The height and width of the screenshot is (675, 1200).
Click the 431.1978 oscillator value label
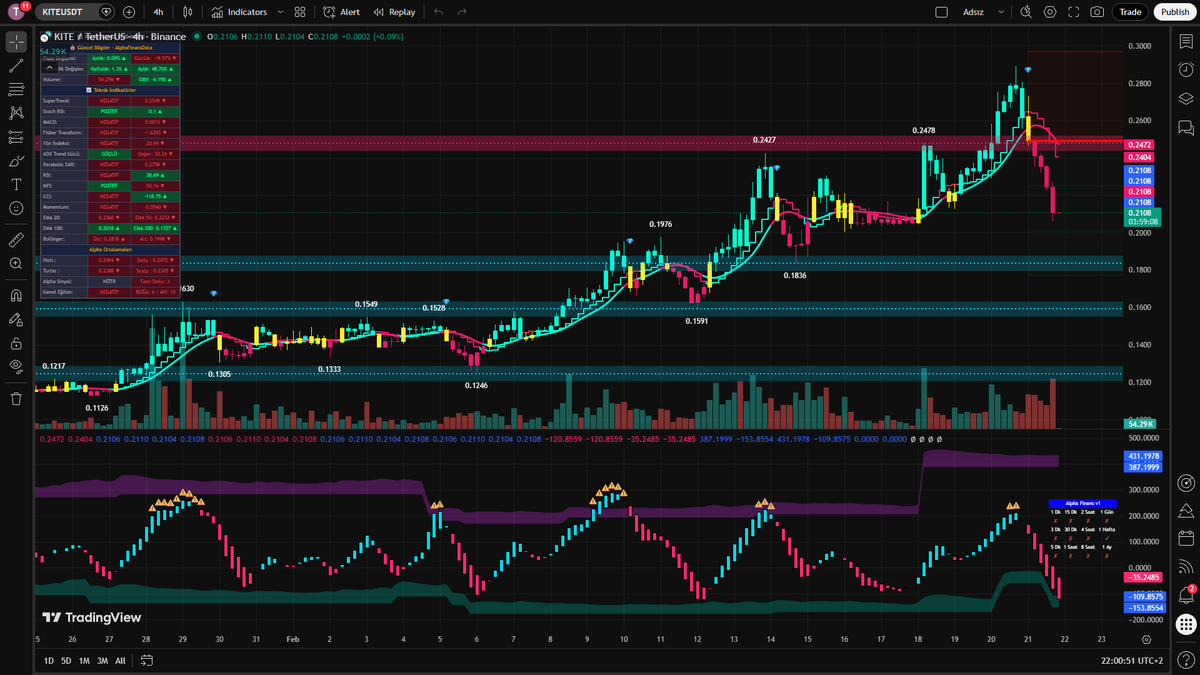1141,456
